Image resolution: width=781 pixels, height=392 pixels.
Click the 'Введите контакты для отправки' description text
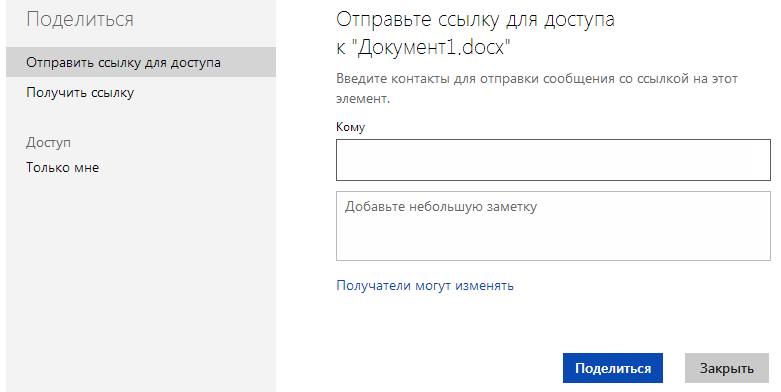[537, 88]
